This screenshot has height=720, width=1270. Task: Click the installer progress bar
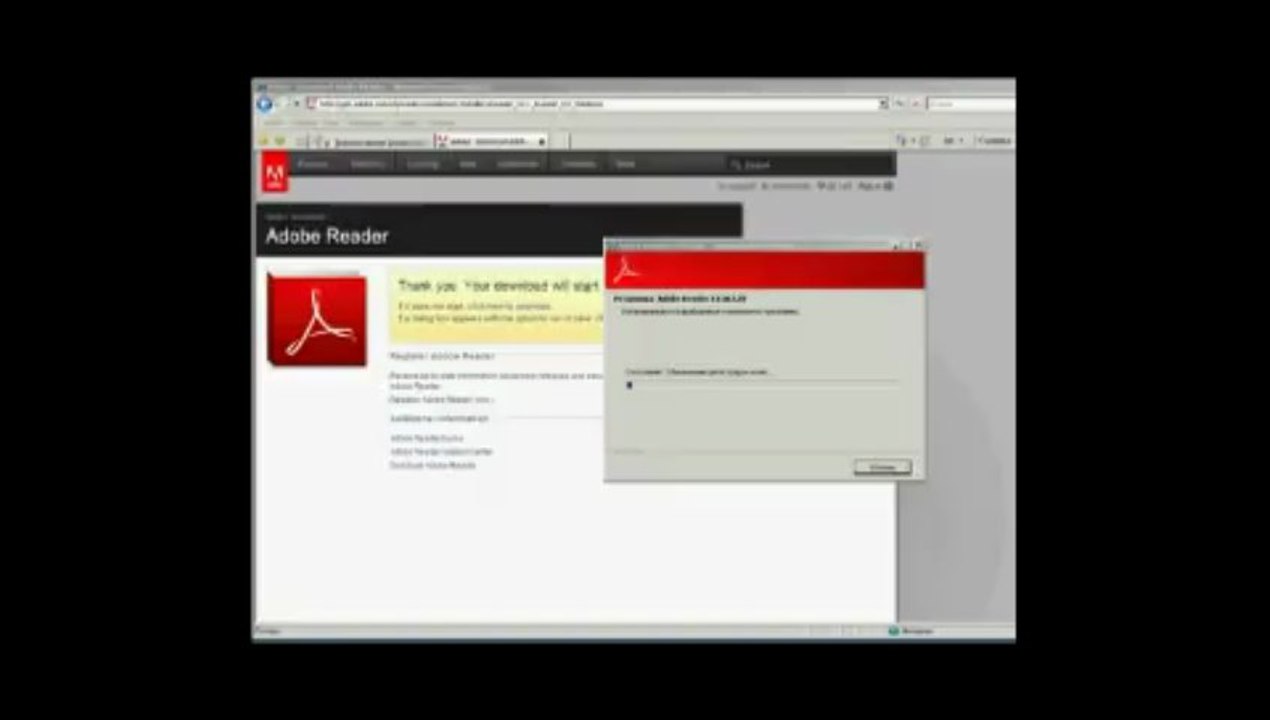761,384
